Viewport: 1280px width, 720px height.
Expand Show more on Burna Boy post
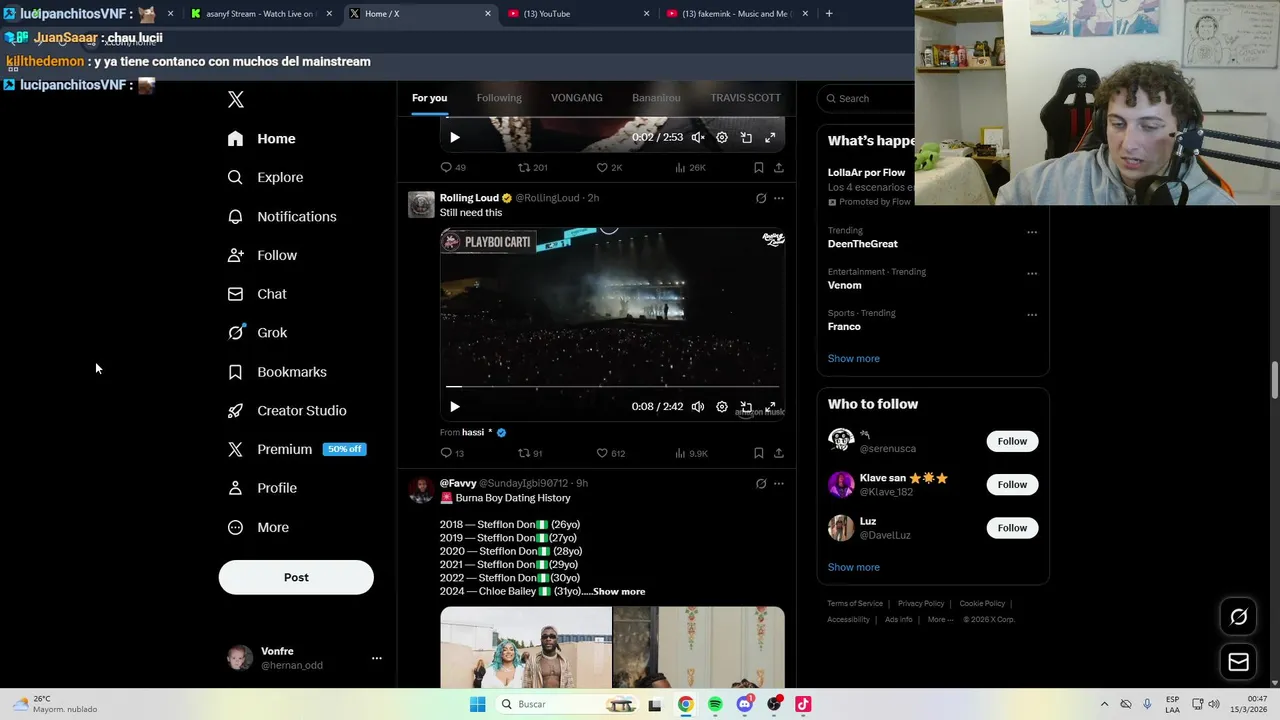[x=619, y=591]
